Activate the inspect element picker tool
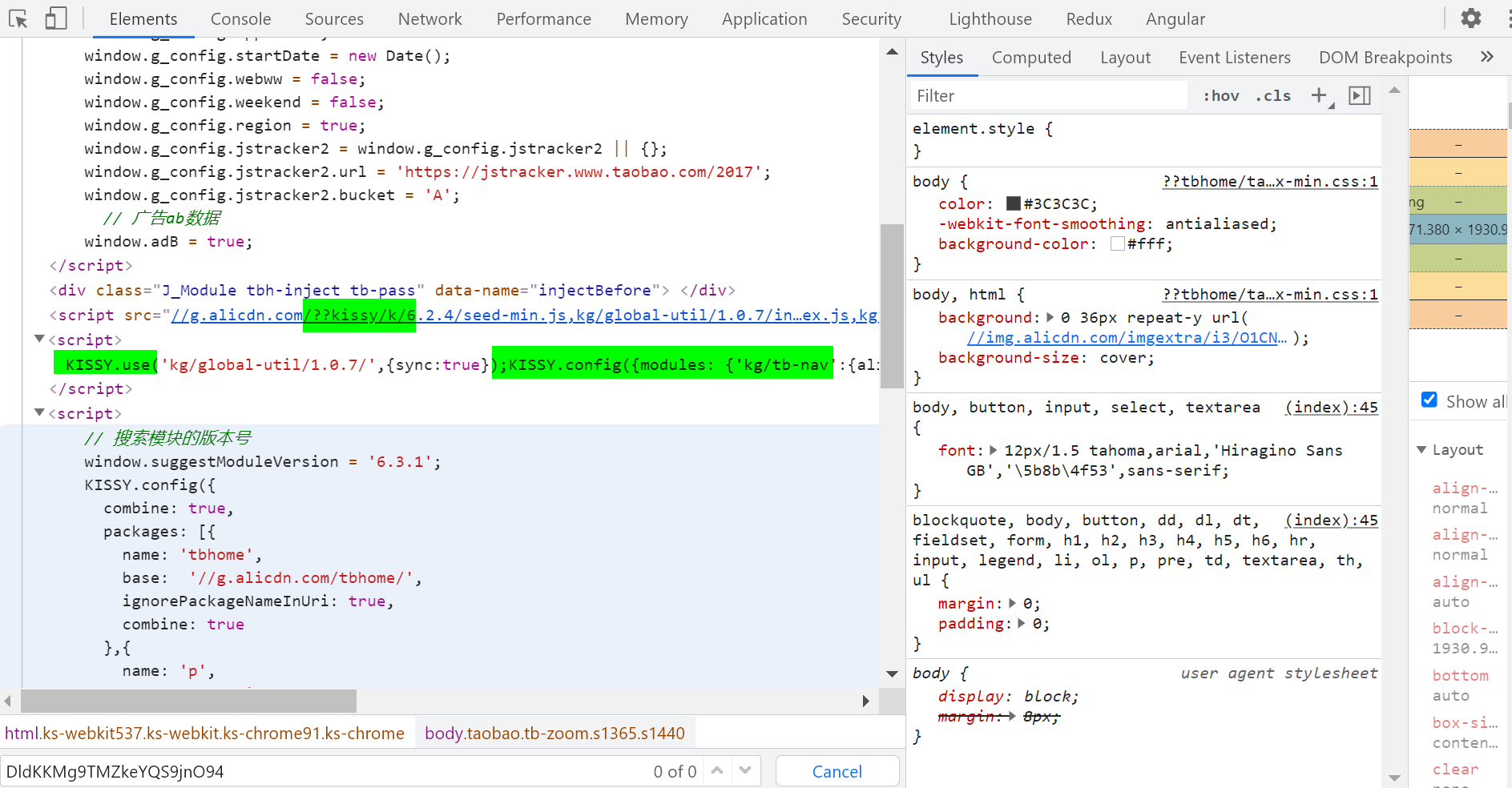 pos(18,18)
